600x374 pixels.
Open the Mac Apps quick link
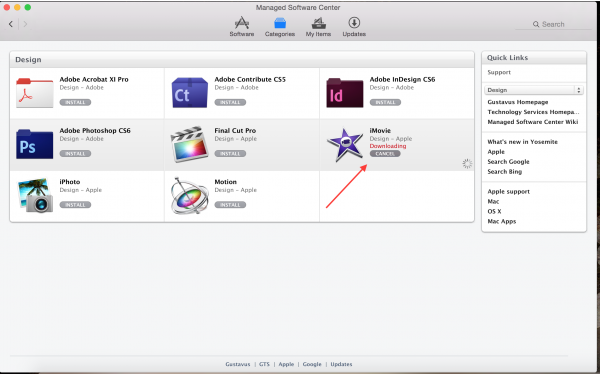coord(502,222)
